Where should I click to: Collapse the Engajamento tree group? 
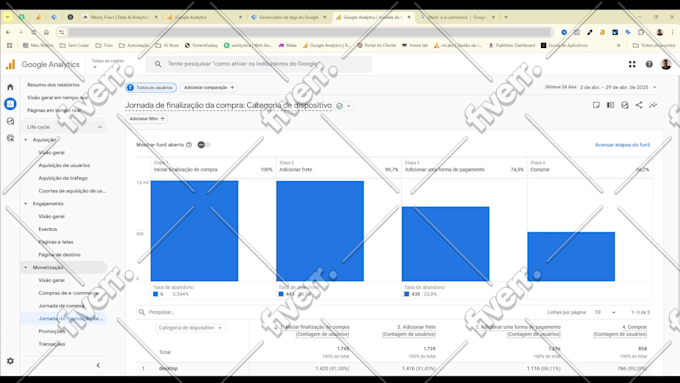[x=26, y=203]
